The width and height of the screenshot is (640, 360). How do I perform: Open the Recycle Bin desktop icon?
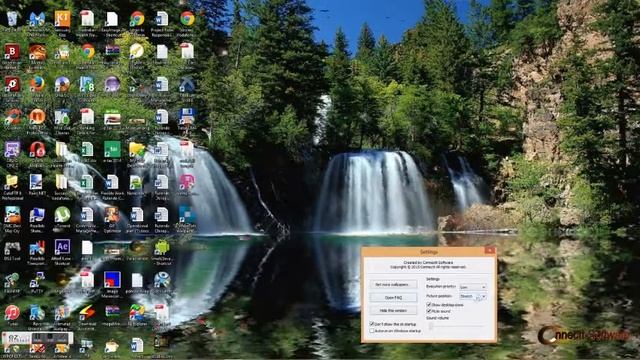point(12,19)
